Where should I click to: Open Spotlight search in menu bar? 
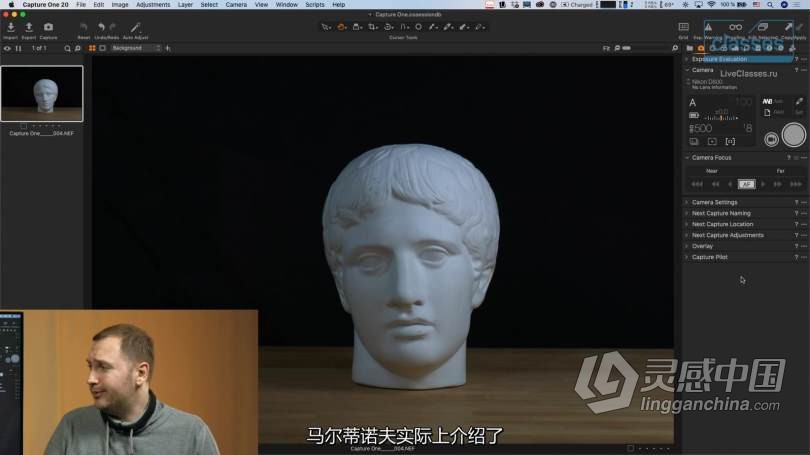coord(770,5)
